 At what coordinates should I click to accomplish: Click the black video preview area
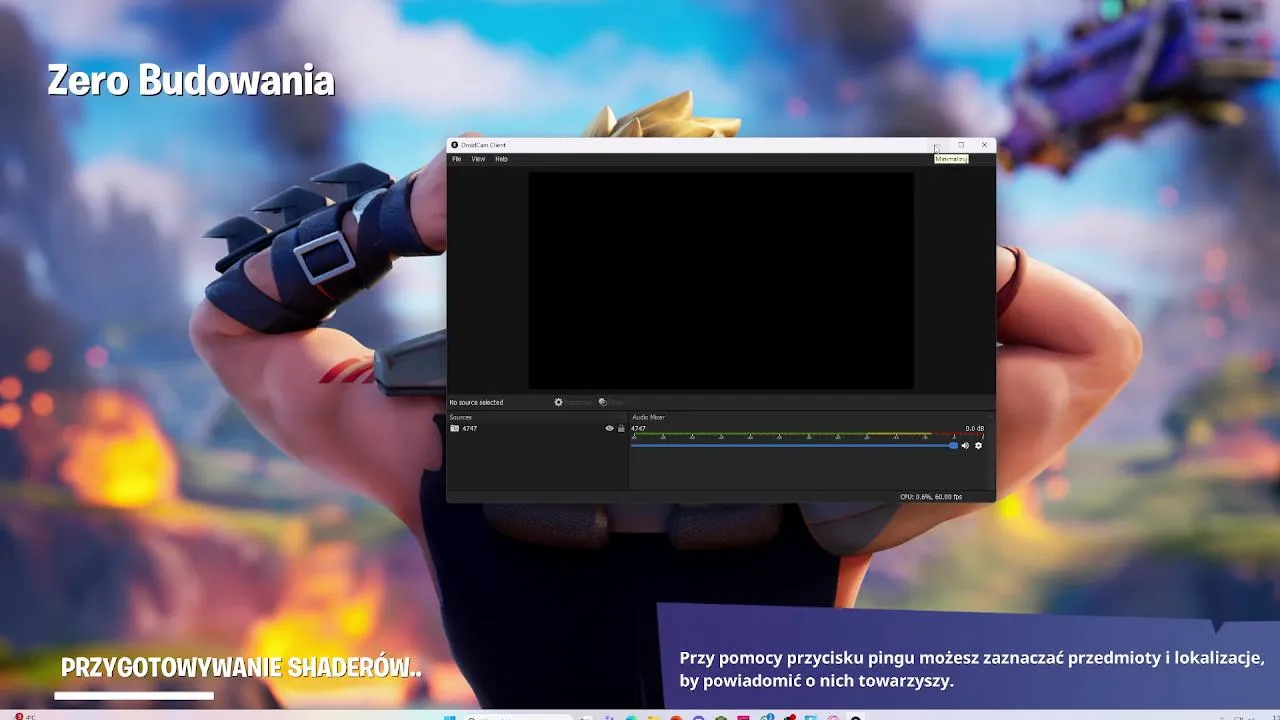tap(721, 280)
